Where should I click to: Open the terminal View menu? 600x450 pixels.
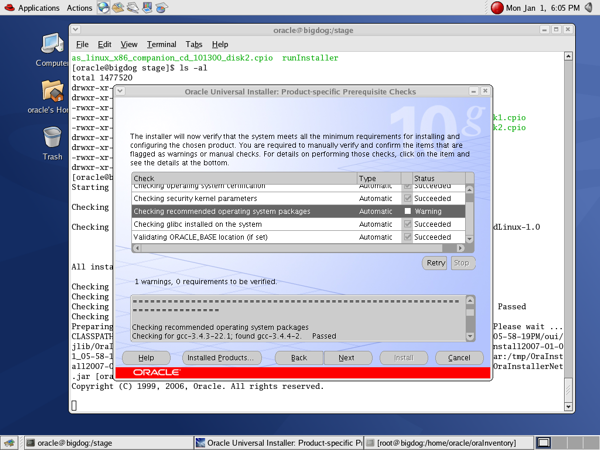tap(129, 44)
